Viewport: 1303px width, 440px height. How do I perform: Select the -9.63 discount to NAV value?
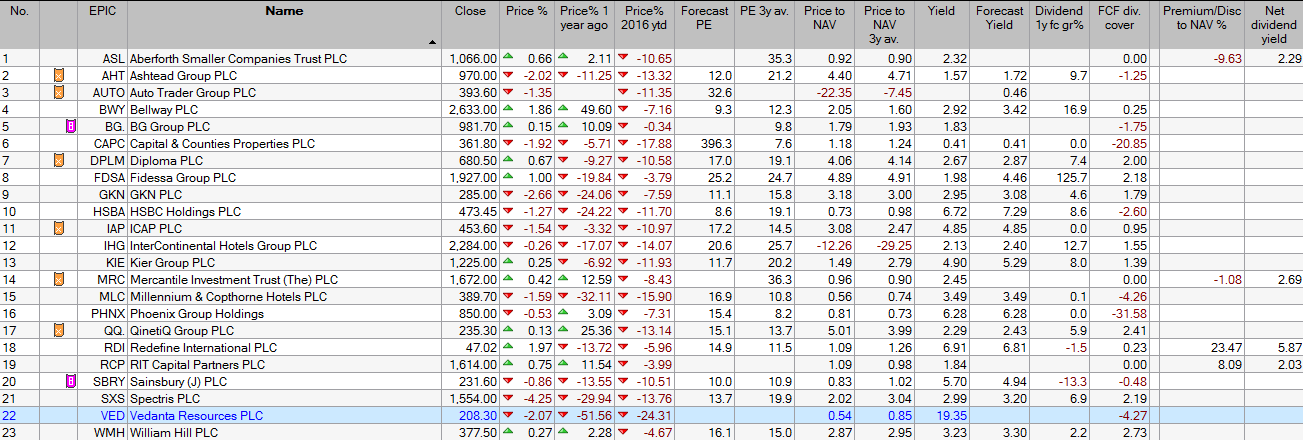coord(1228,59)
